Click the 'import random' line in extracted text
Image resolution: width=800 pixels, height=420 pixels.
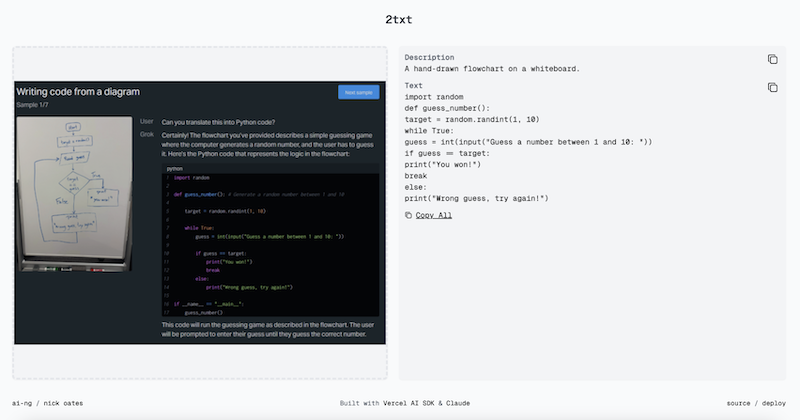click(435, 97)
